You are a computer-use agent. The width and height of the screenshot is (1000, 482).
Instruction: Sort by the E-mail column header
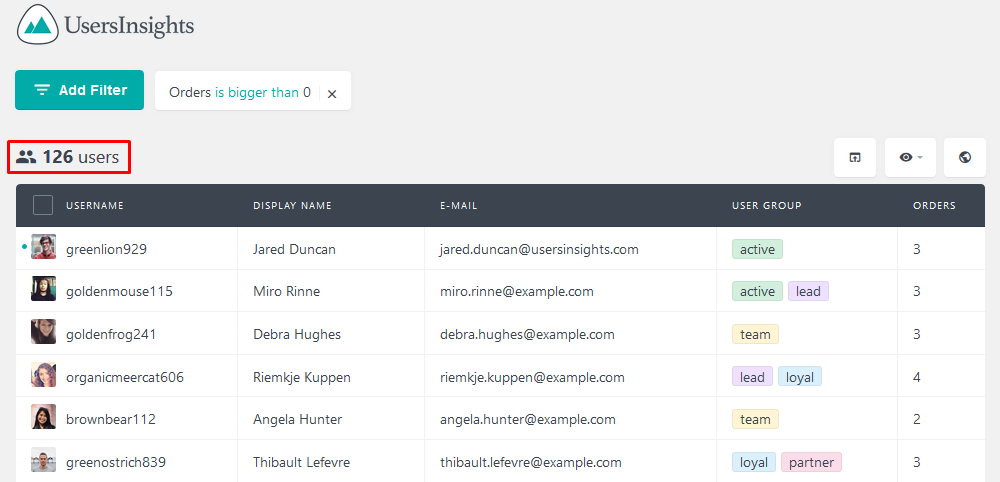[x=459, y=206]
